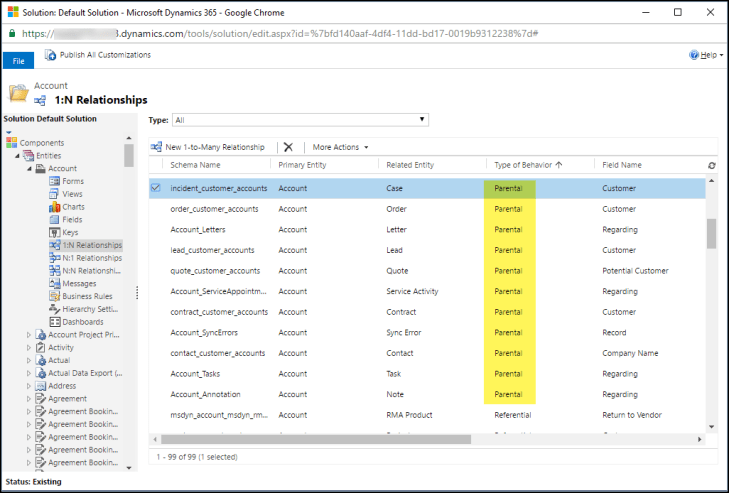Open Dashboards under Account entity
The height and width of the screenshot is (493, 729).
[x=82, y=322]
